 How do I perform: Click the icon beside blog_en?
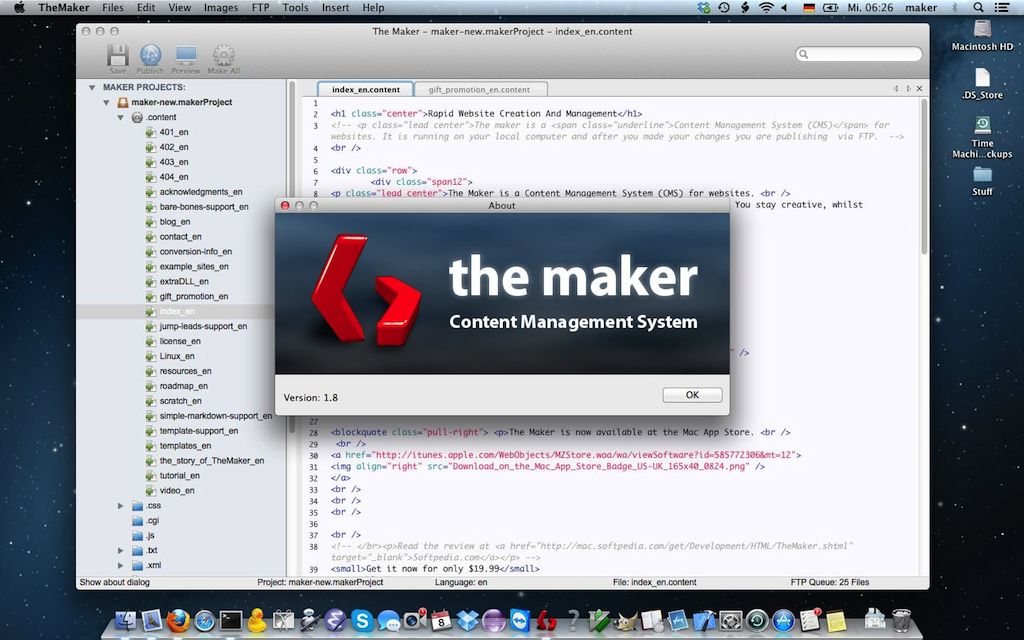[151, 221]
